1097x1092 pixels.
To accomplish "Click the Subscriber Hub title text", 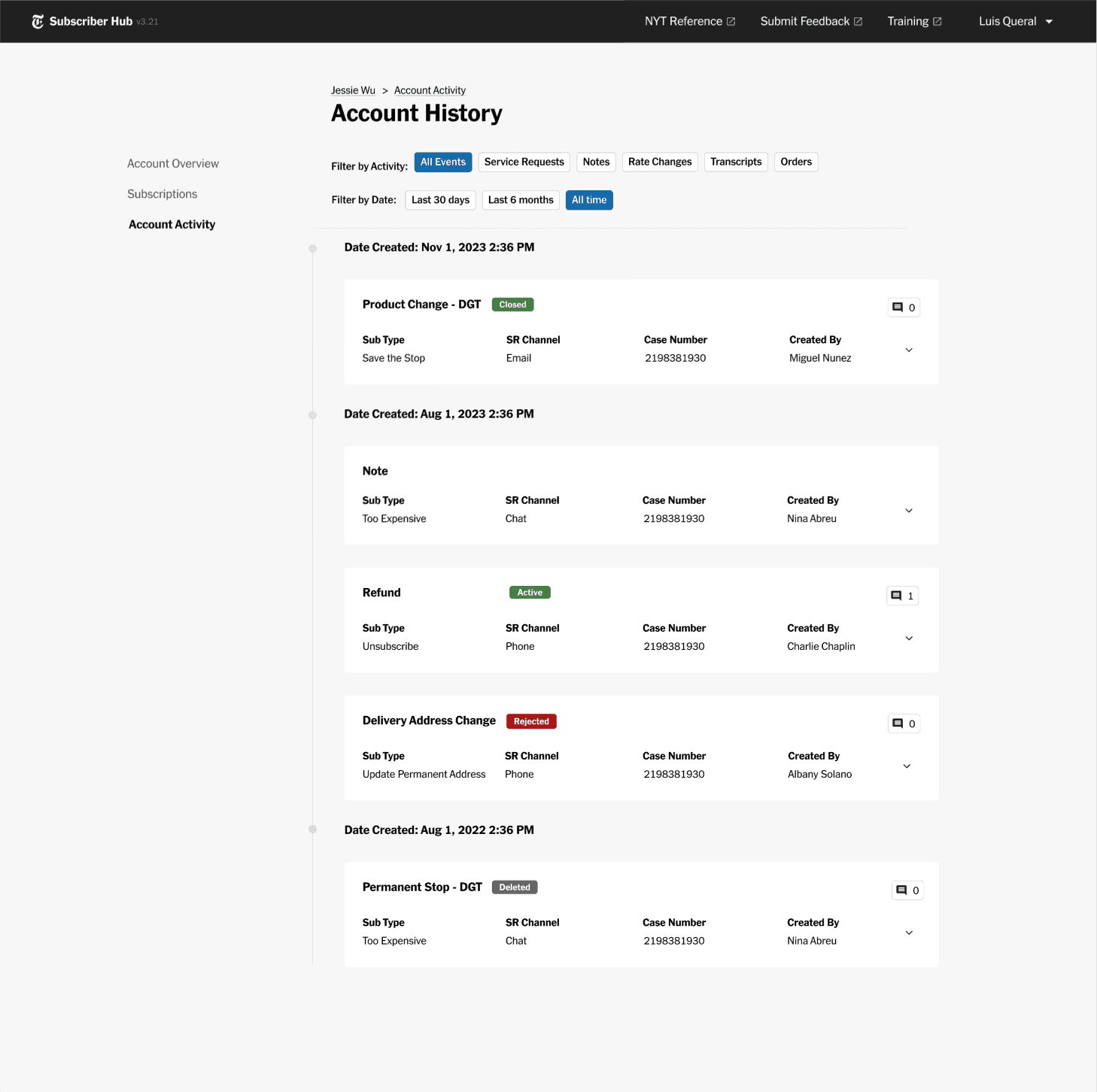I will [91, 22].
